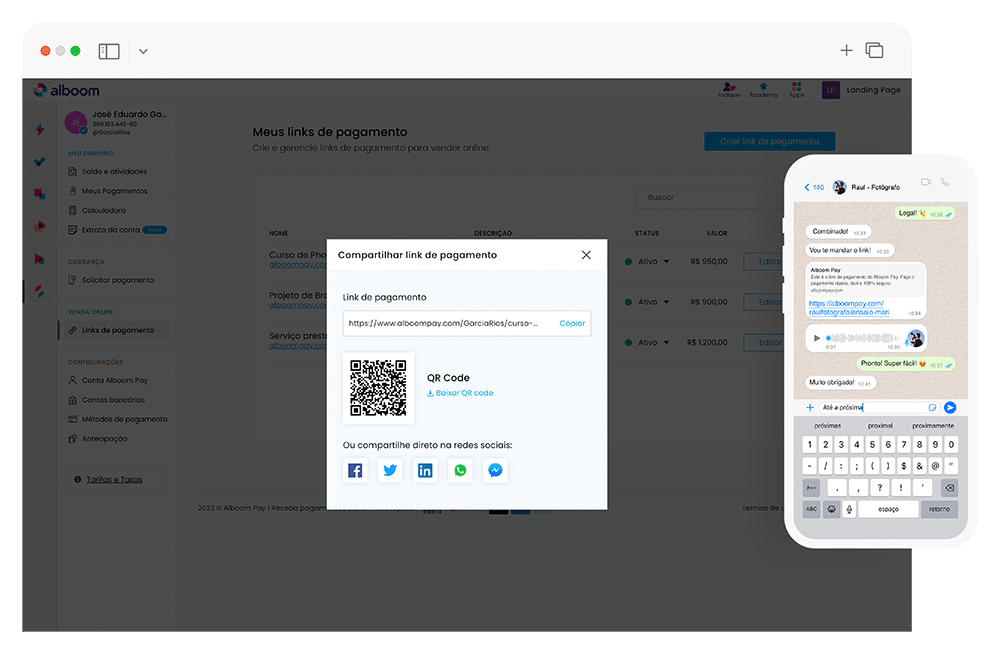Click the alboom logo in header
Image resolution: width=1000 pixels, height=654 pixels.
click(x=67, y=91)
